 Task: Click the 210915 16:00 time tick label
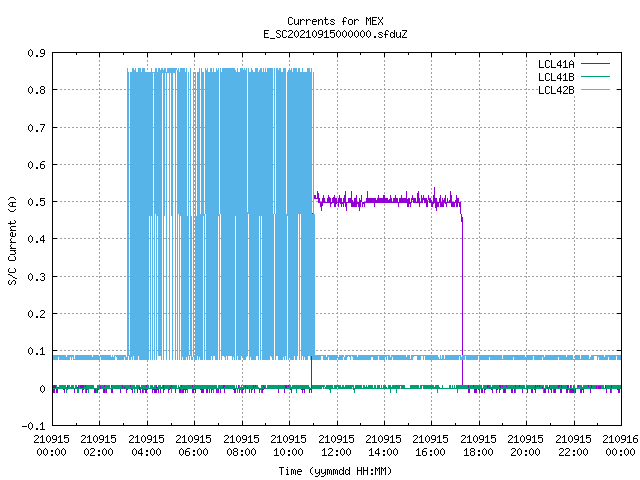(430, 446)
